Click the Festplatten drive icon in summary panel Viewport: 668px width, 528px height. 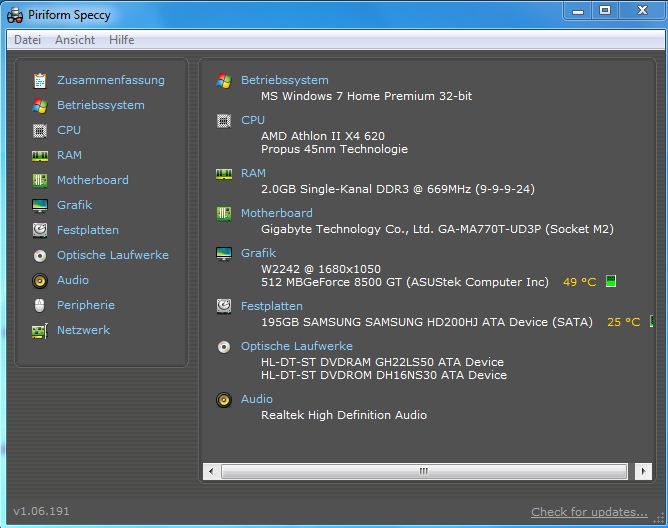click(x=224, y=306)
